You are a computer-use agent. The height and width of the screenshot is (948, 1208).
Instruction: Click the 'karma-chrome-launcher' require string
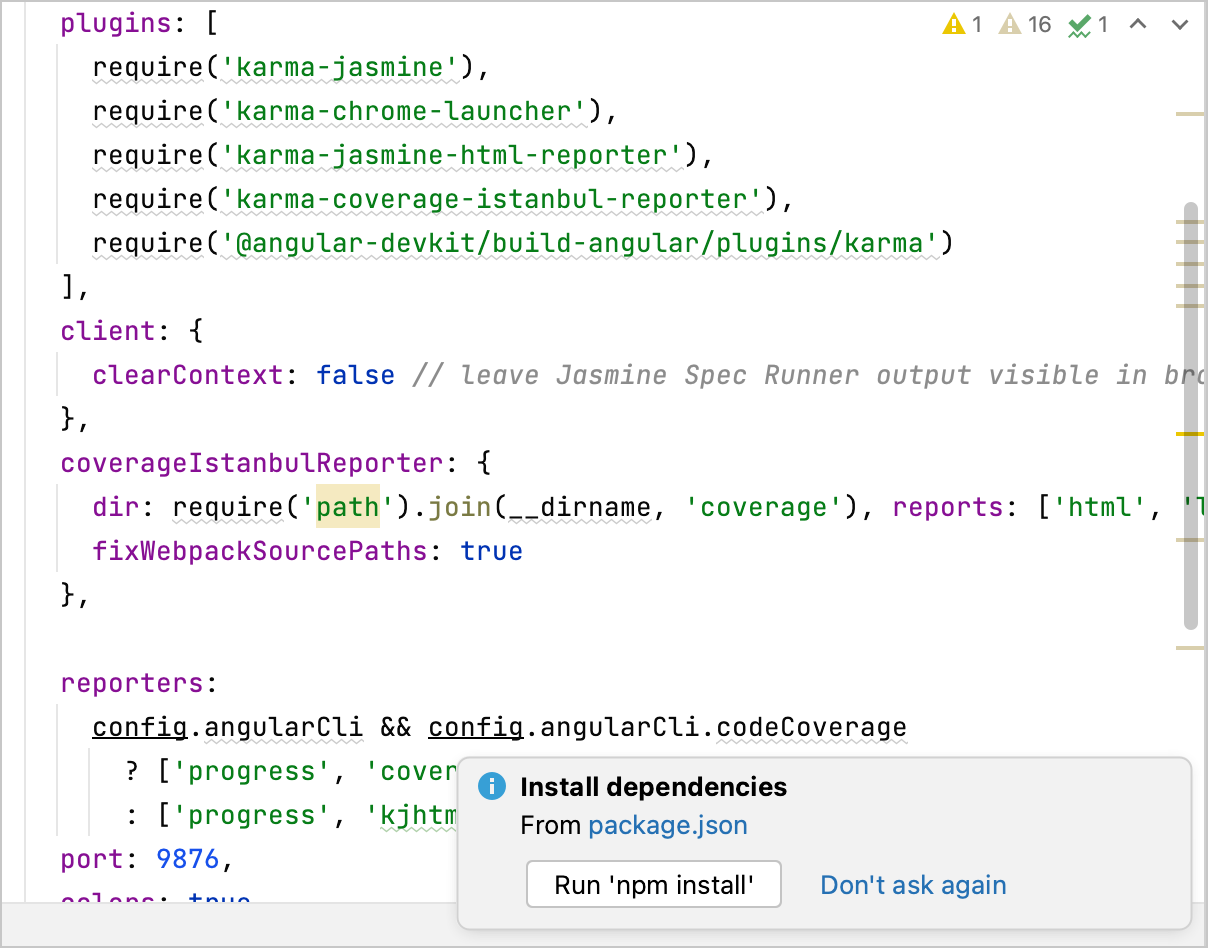click(402, 111)
